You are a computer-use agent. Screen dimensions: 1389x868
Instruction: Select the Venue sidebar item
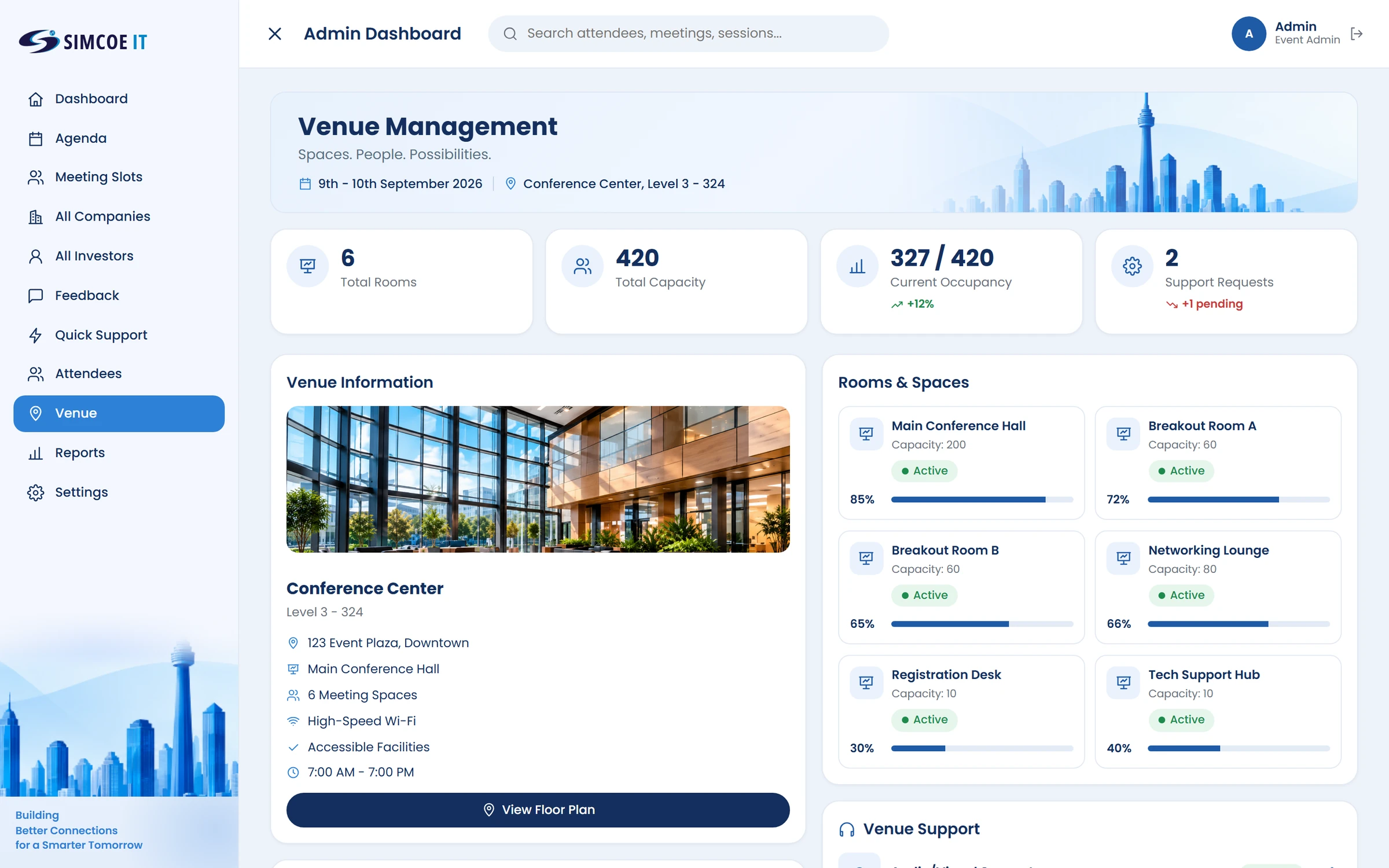pos(119,413)
